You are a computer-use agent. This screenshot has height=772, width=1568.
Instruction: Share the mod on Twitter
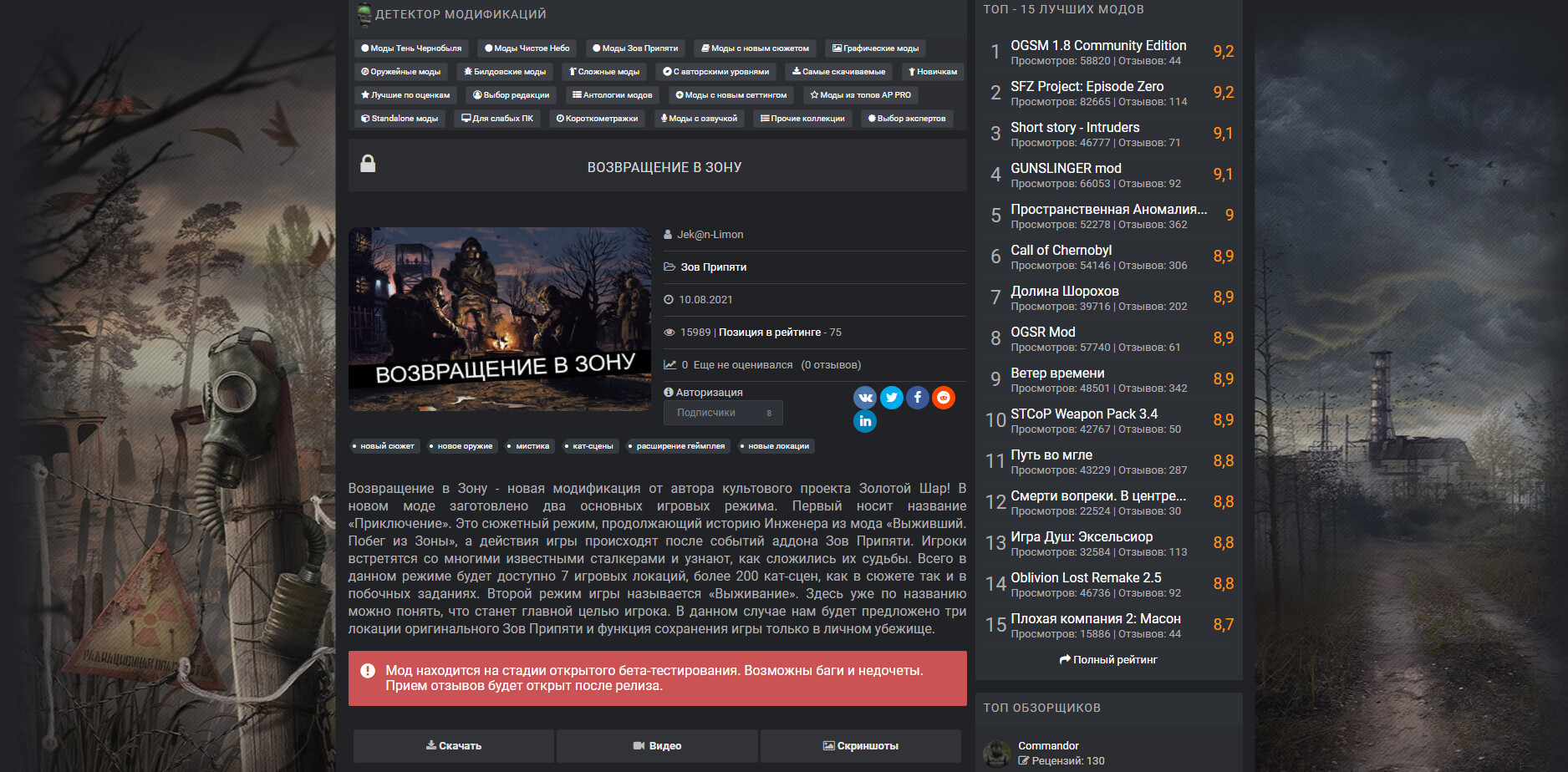tap(891, 398)
